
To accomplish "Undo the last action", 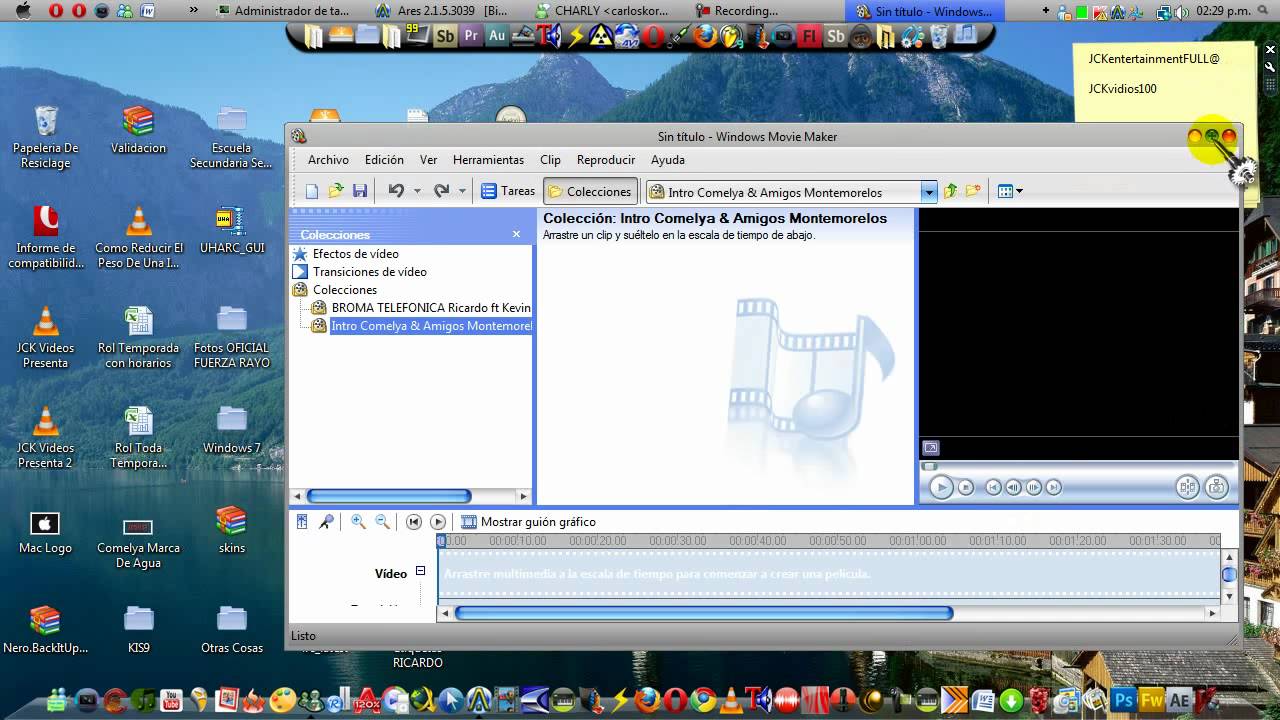I will click(x=396, y=191).
